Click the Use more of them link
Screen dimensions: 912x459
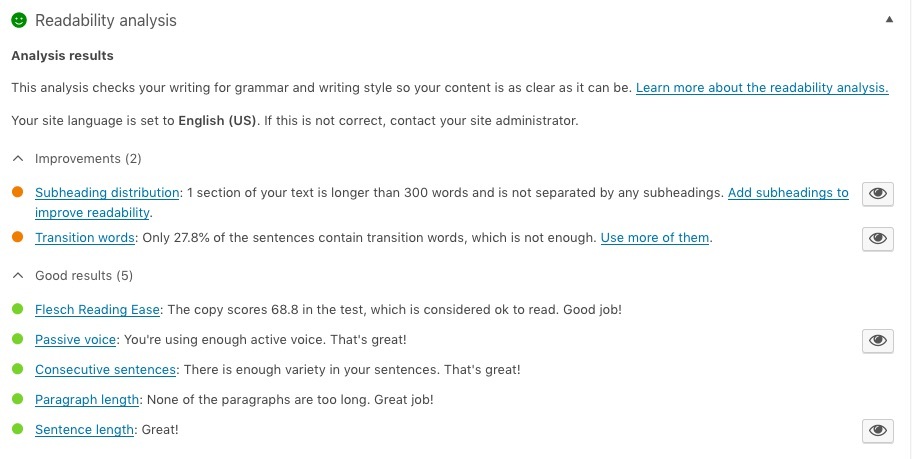tap(655, 237)
